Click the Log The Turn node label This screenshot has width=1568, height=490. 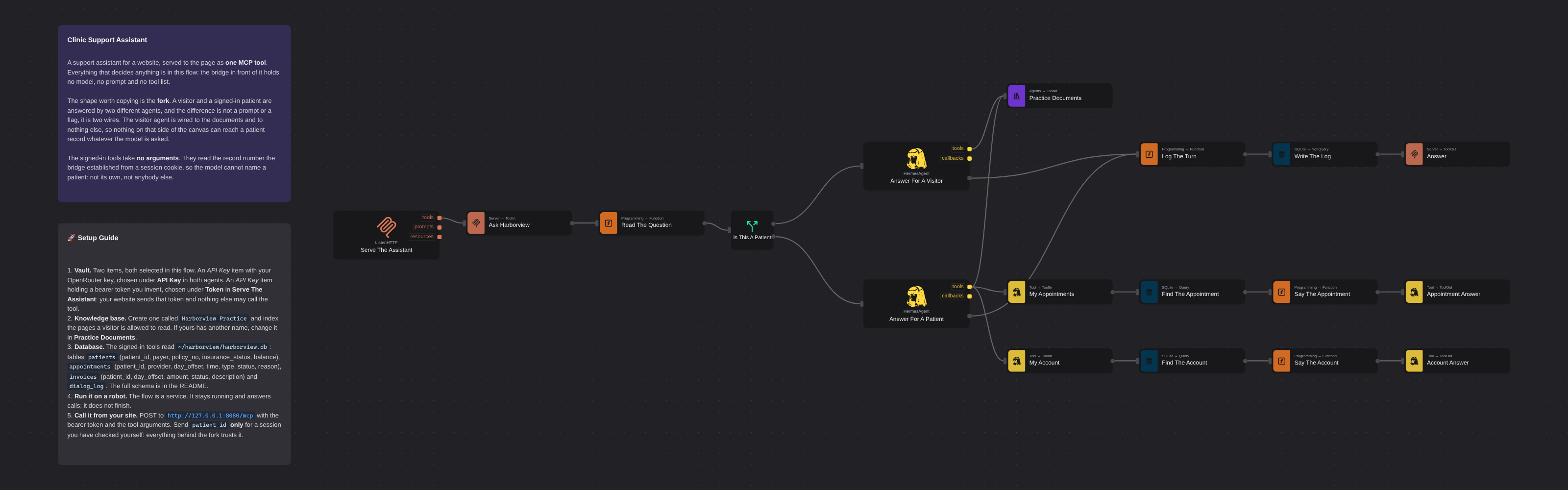tap(1178, 156)
